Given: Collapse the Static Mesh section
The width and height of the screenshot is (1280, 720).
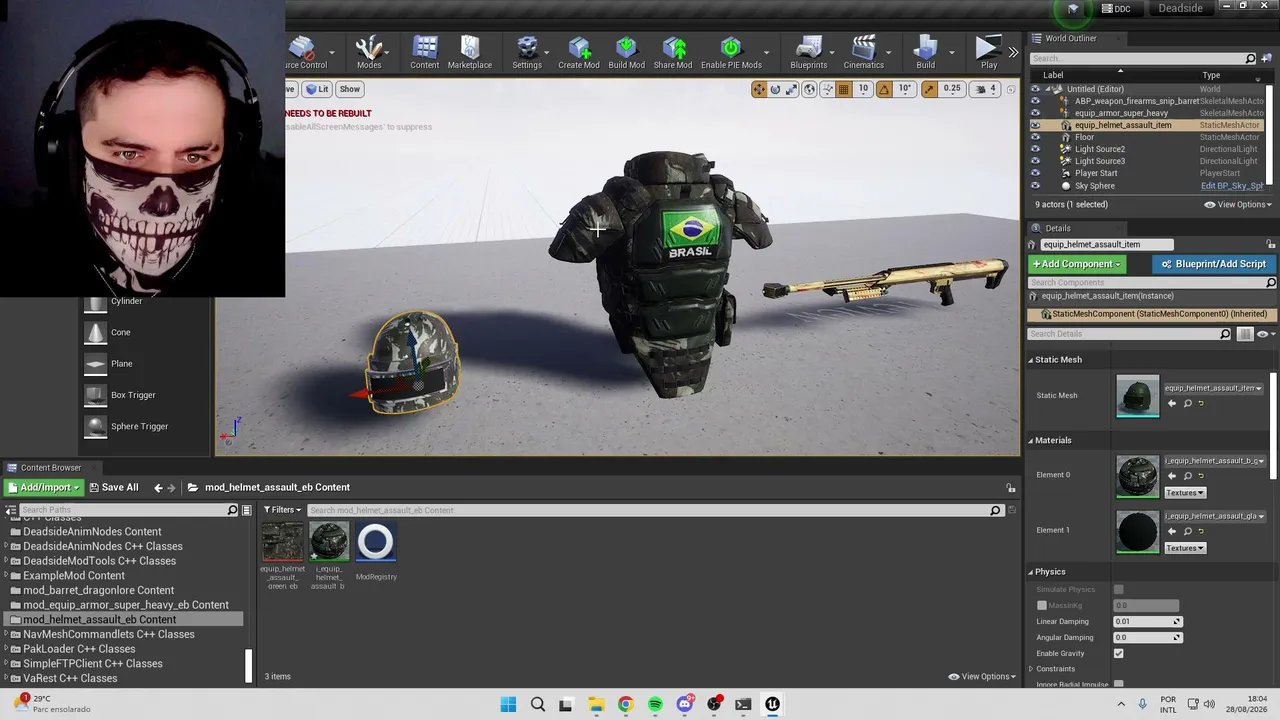Looking at the screenshot, I should [1031, 360].
